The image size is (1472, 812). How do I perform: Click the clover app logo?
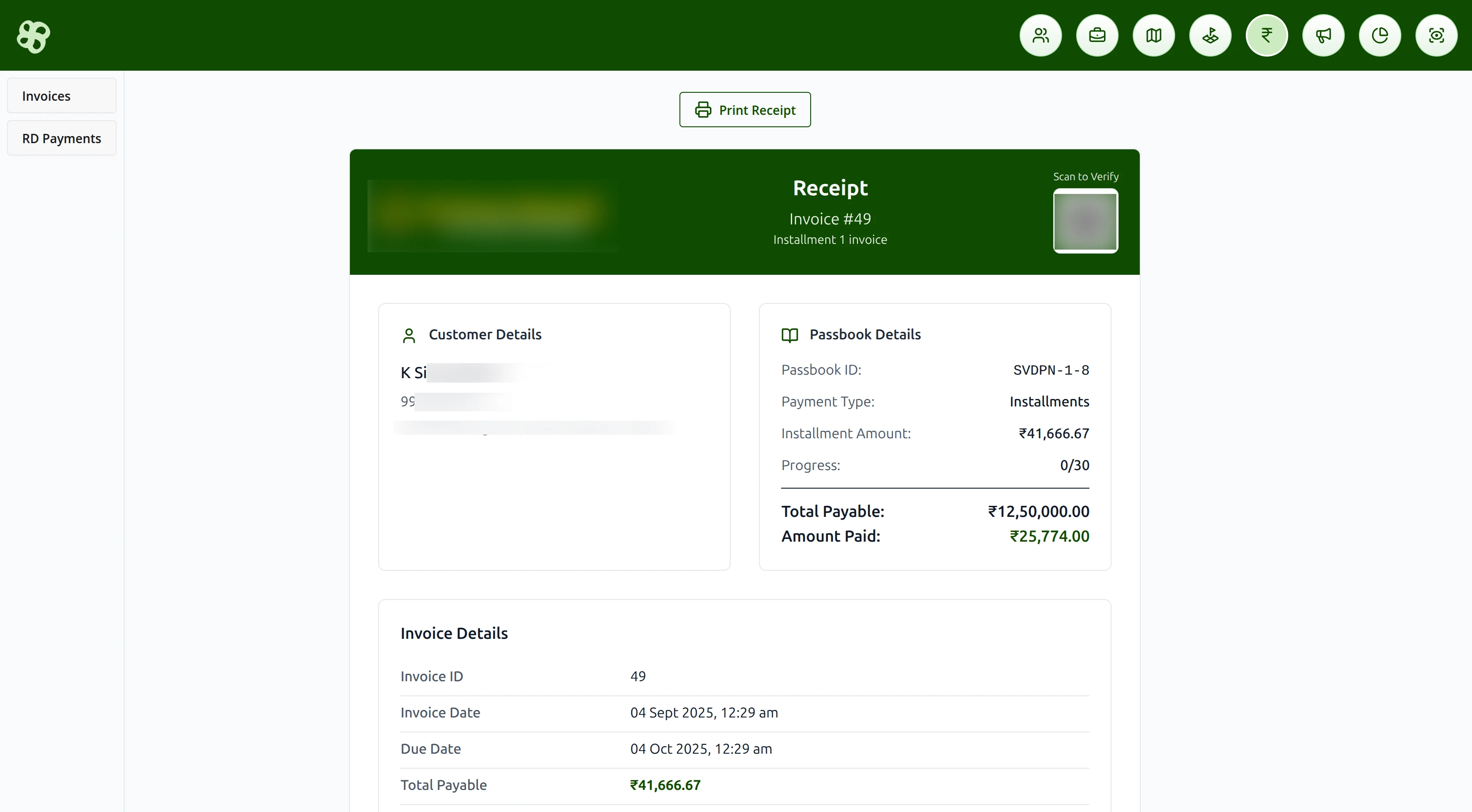(x=34, y=36)
